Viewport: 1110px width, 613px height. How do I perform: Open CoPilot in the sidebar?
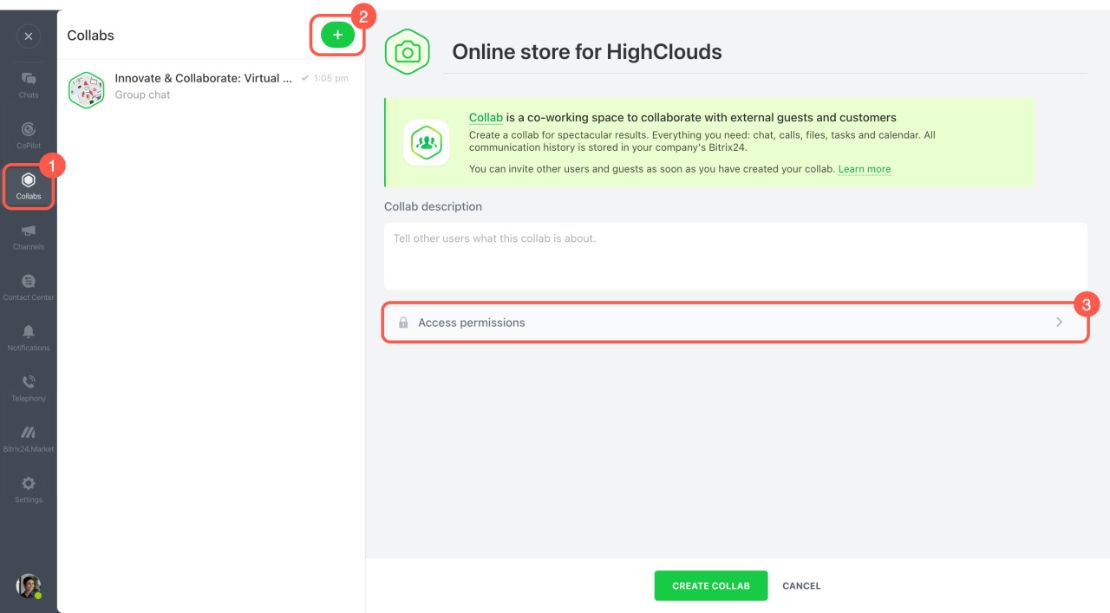click(28, 135)
